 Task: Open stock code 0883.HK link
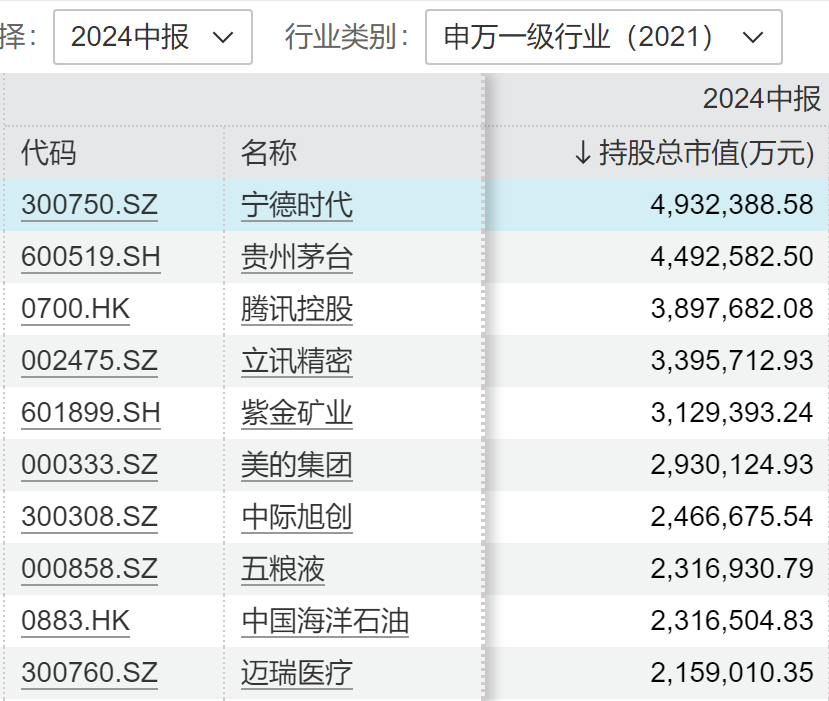[76, 621]
